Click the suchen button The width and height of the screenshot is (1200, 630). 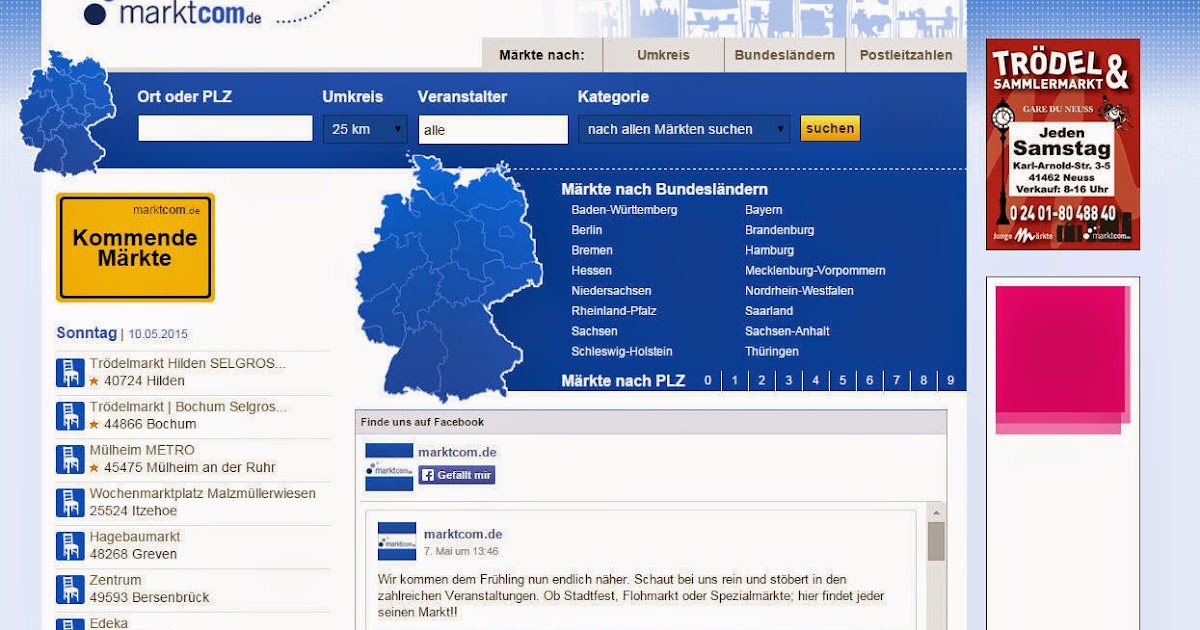click(830, 128)
